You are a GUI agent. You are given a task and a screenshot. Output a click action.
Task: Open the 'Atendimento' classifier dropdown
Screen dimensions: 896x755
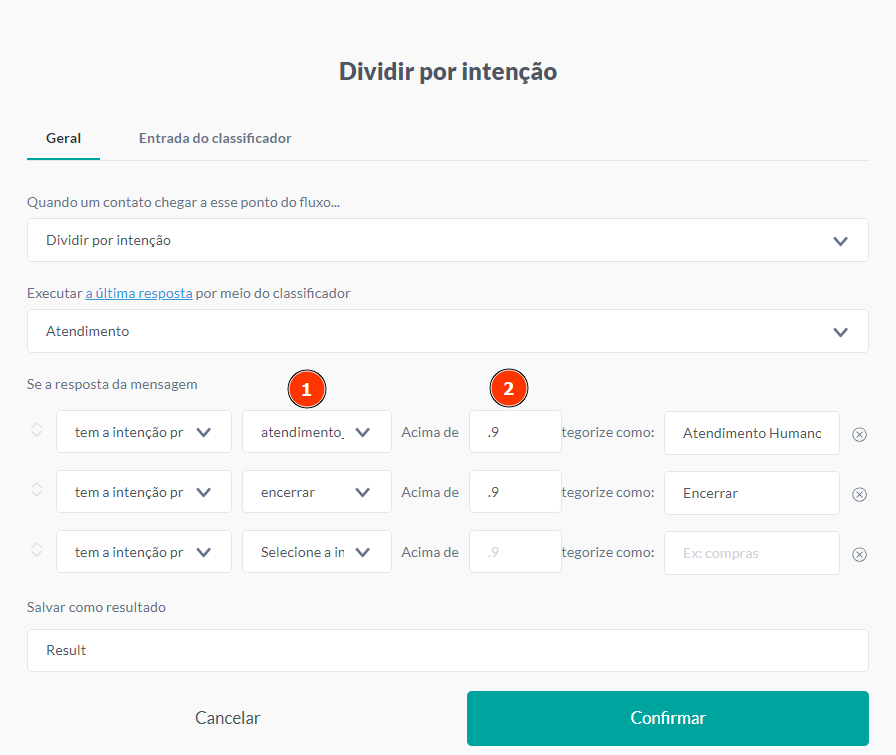[447, 331]
